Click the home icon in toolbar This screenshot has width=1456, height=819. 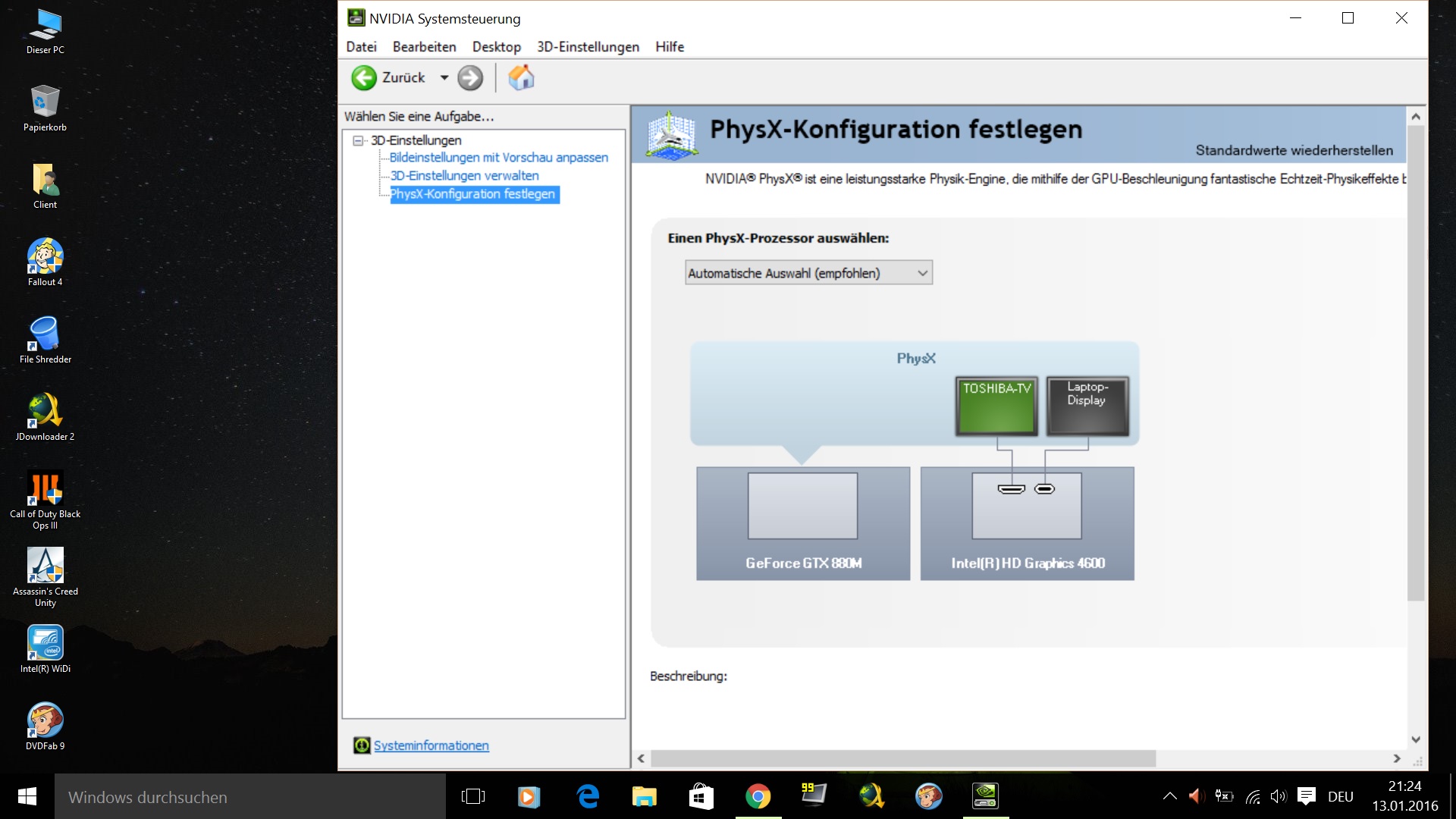tap(521, 77)
